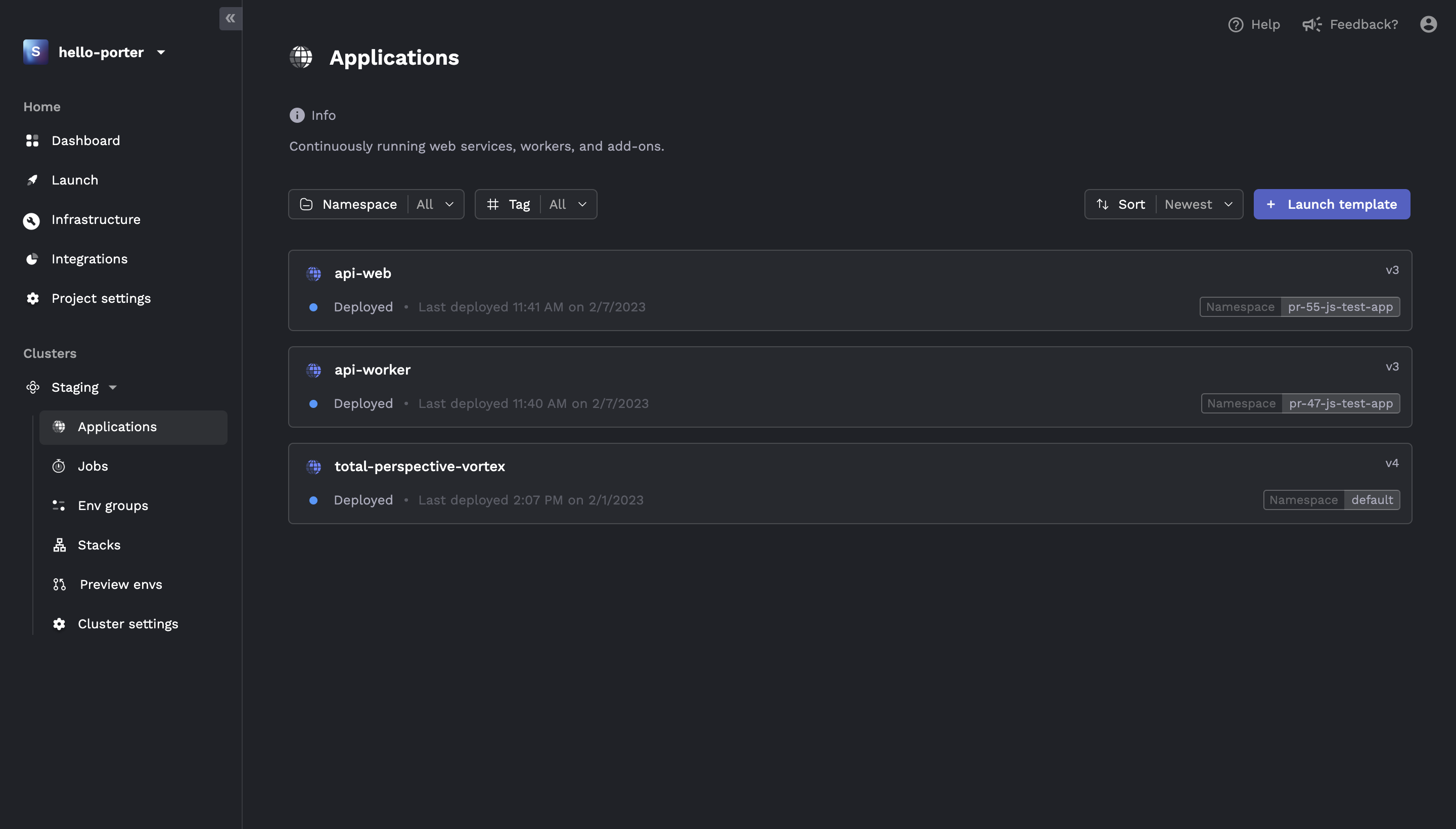Open the Tag filter dropdown
1456x829 pixels.
[x=568, y=204]
